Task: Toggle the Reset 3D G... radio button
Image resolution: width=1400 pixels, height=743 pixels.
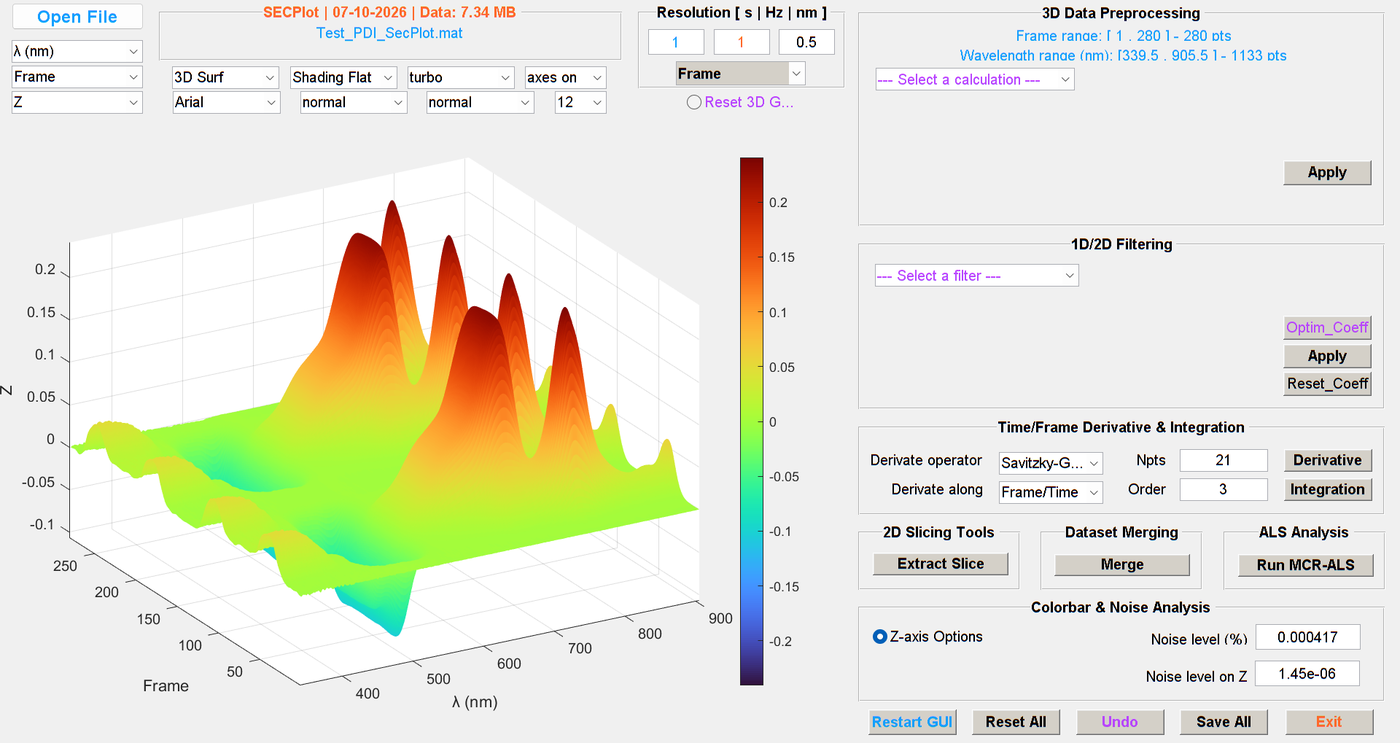Action: click(x=694, y=102)
